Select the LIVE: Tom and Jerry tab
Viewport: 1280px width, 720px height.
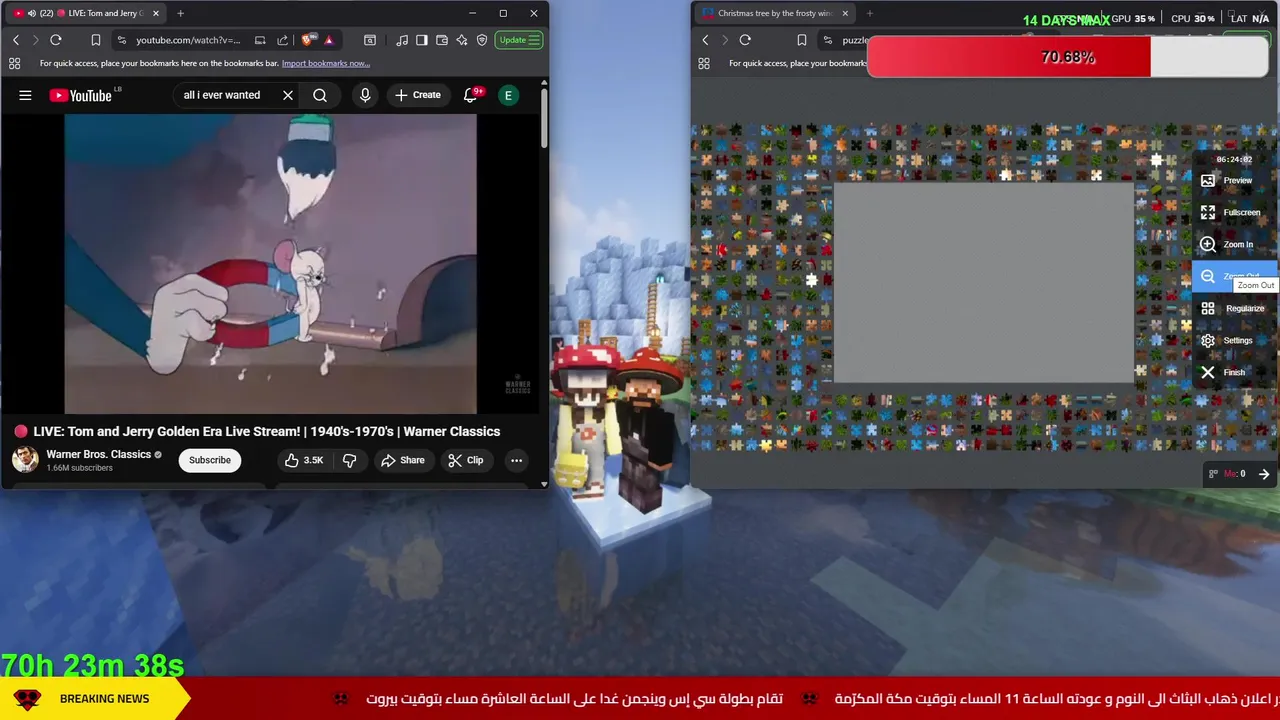(87, 13)
